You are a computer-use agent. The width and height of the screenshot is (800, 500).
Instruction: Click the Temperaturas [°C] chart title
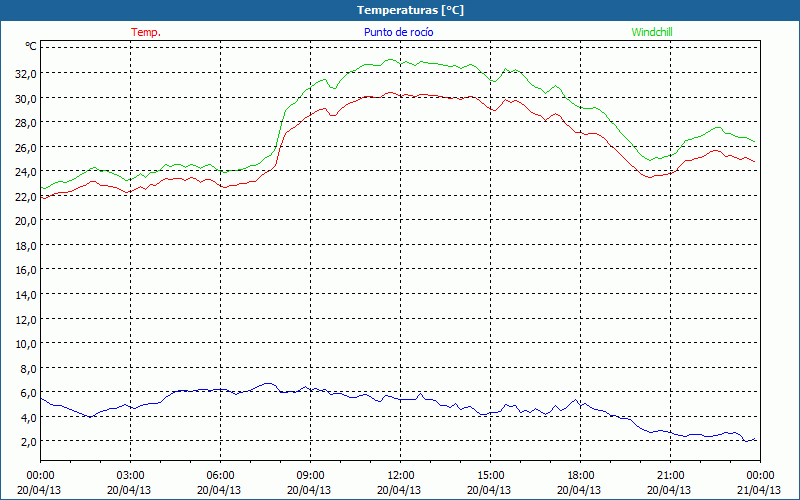point(411,10)
